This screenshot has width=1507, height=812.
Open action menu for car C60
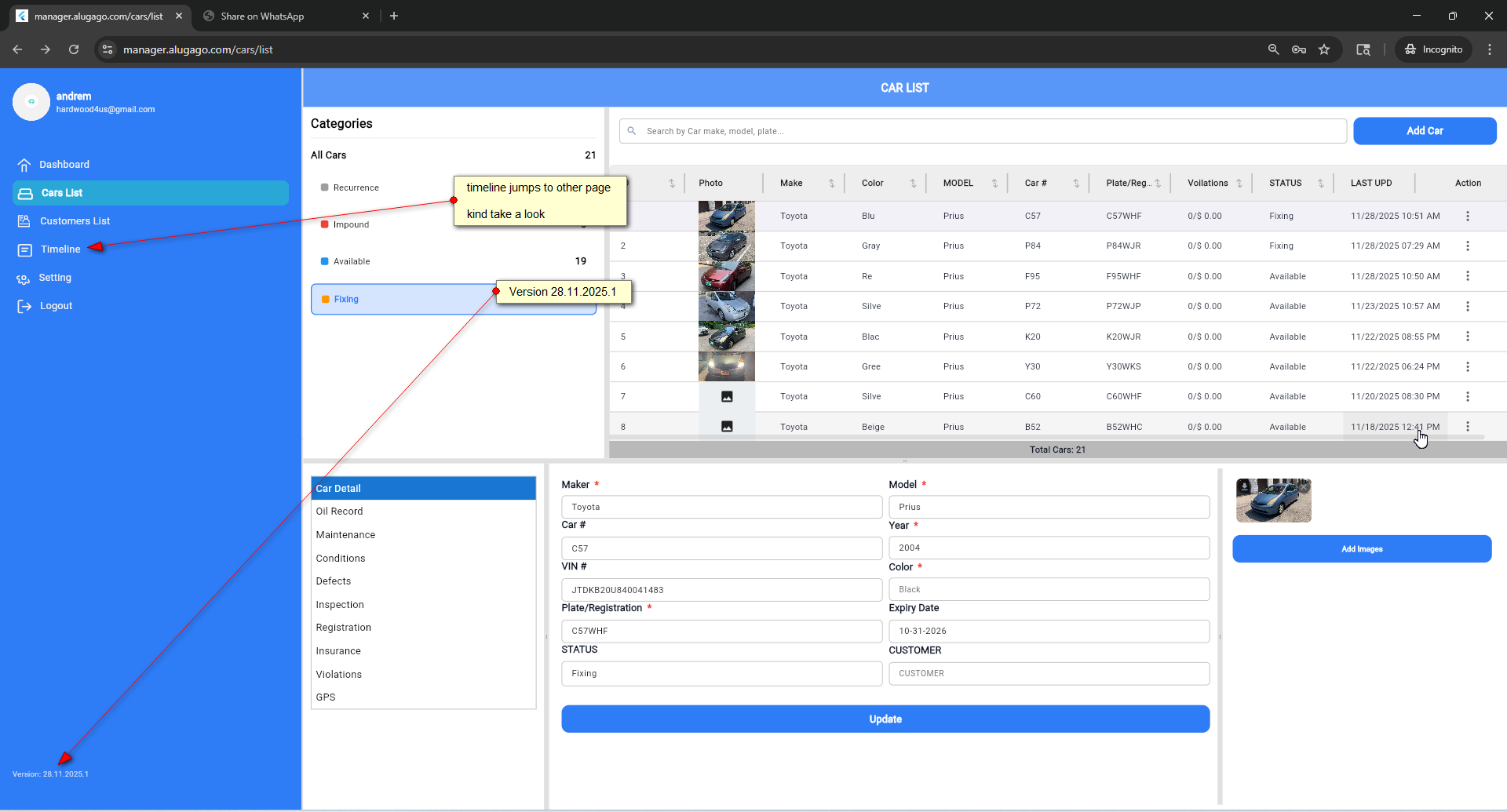click(1467, 397)
